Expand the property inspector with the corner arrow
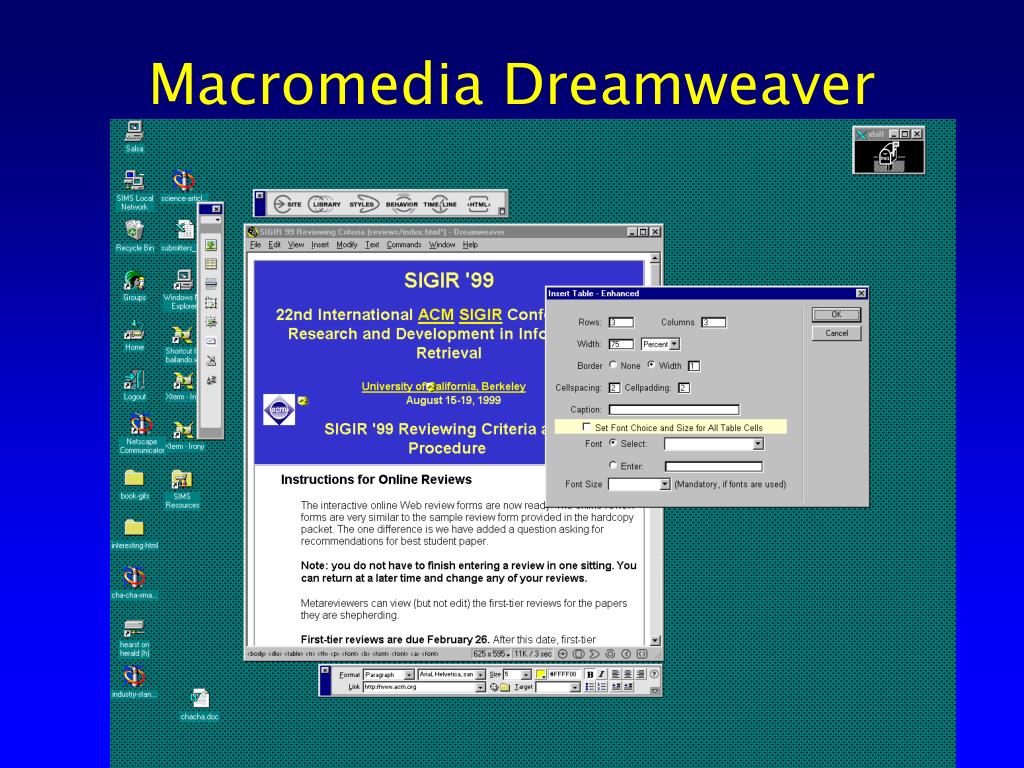The image size is (1024, 768). (654, 690)
